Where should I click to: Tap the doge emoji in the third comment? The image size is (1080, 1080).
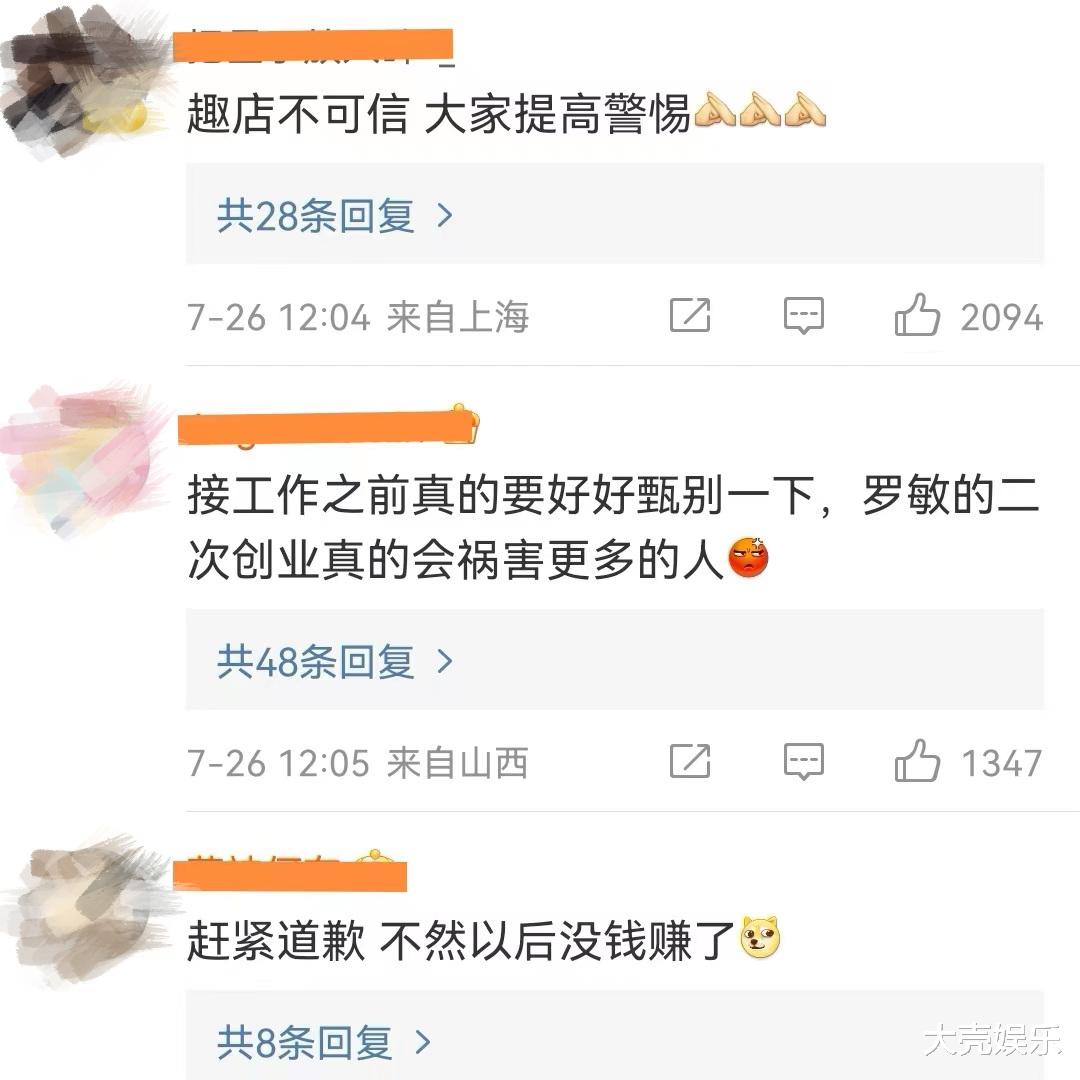pyautogui.click(x=760, y=937)
